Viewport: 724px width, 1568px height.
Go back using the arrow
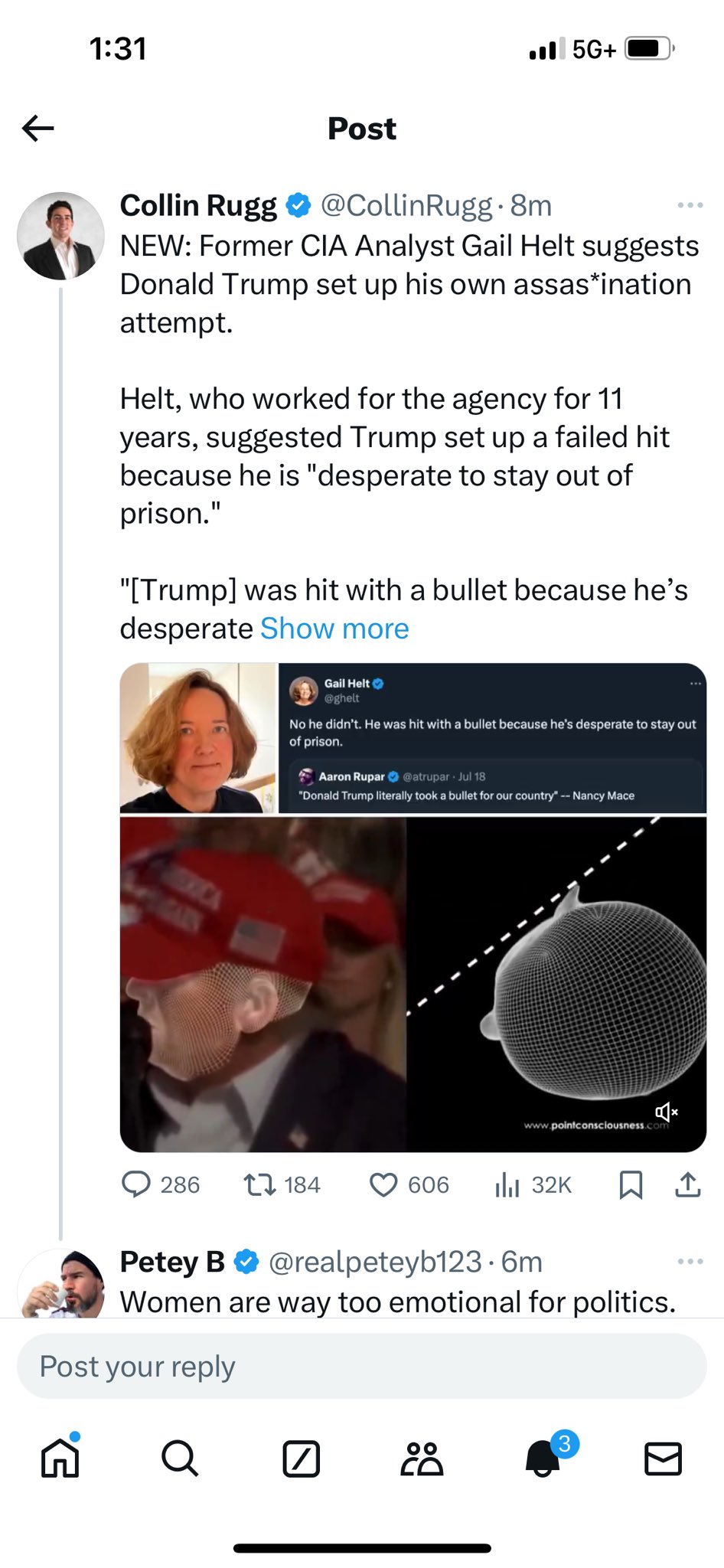(38, 128)
